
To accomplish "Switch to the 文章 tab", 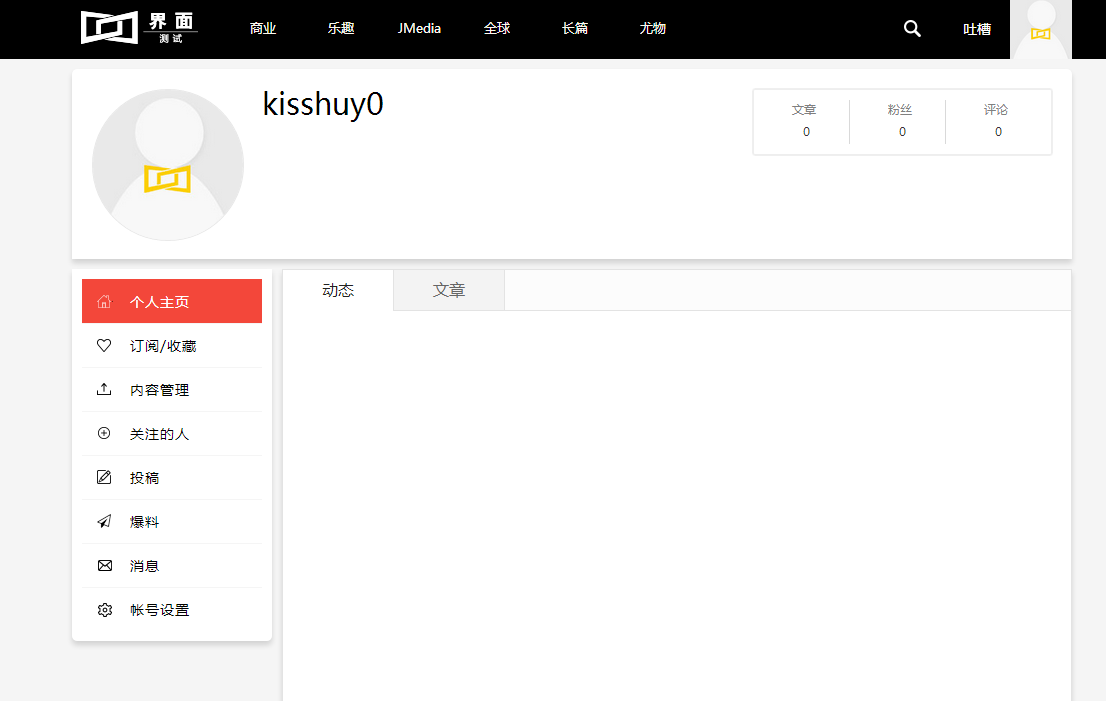I will click(449, 290).
